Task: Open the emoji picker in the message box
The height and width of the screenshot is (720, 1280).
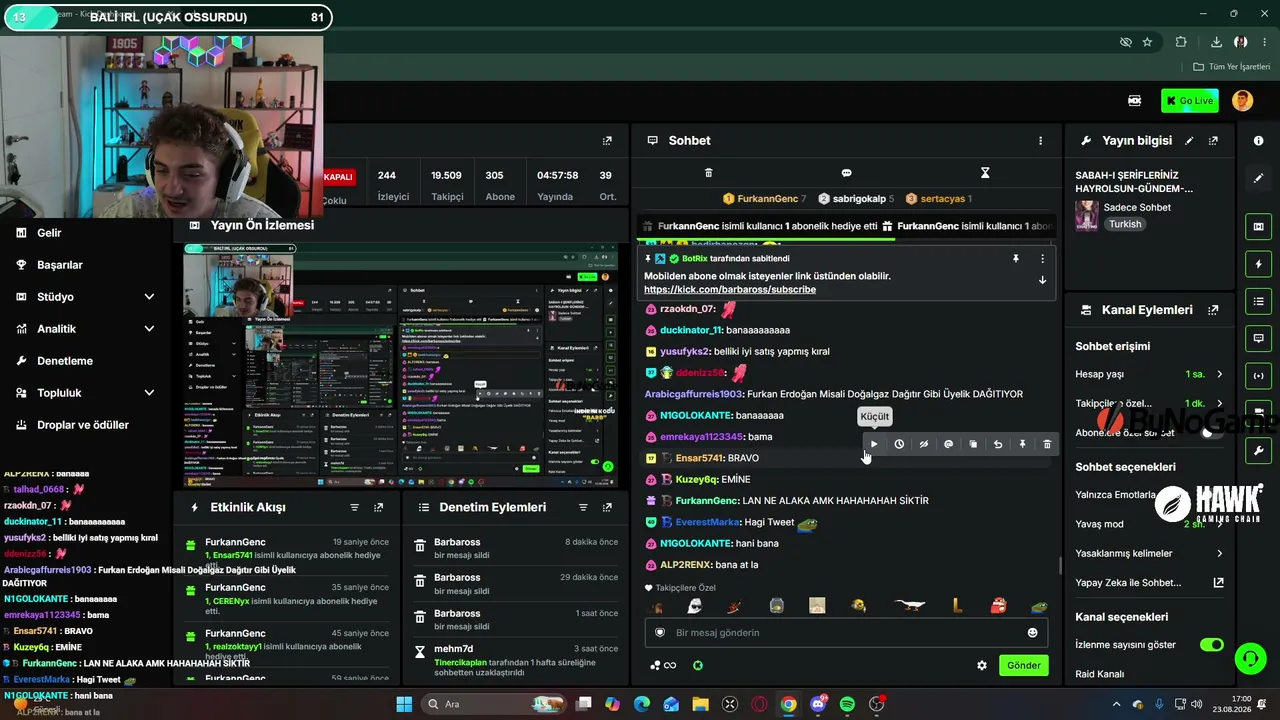Action: (x=1033, y=632)
